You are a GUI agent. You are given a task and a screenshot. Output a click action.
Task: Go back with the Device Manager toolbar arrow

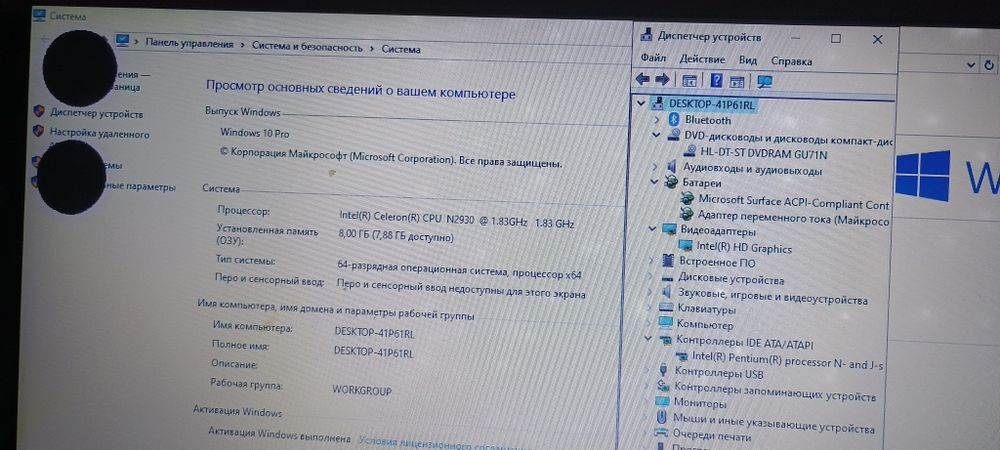(x=642, y=80)
